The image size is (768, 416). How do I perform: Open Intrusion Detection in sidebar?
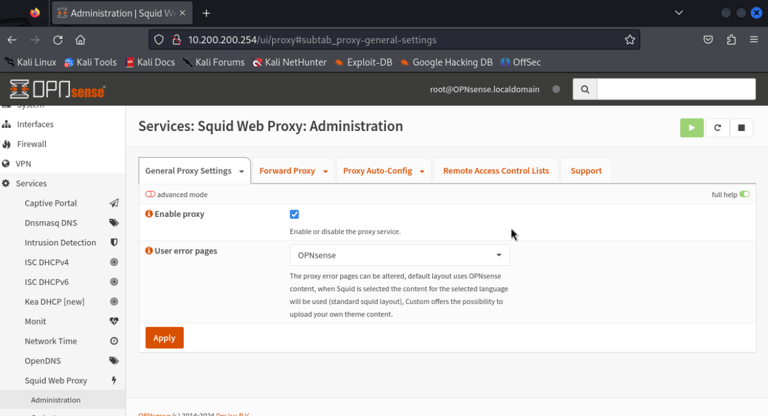(x=60, y=242)
